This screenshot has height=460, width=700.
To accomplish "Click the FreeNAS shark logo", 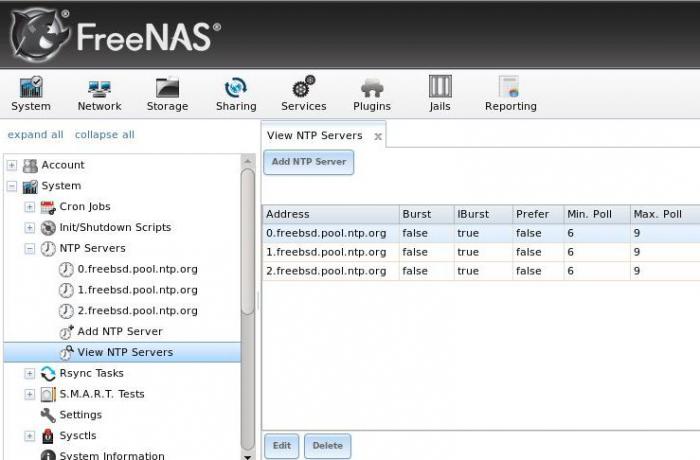I will coord(40,36).
